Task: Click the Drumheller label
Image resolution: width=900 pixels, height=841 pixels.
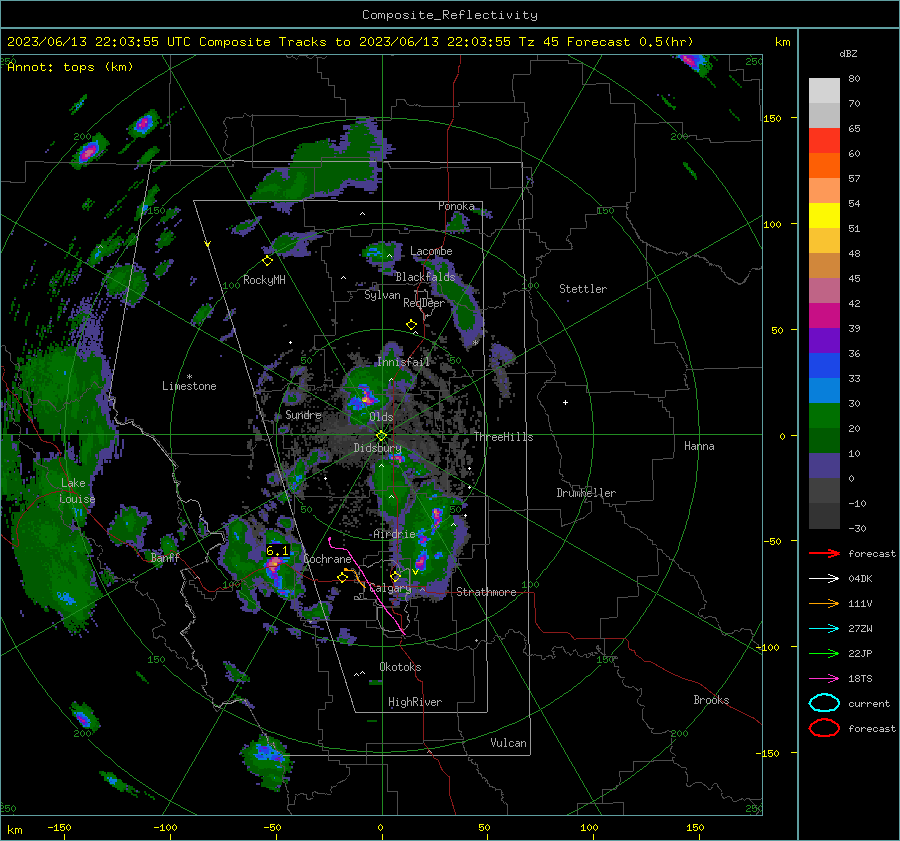Action: pos(586,493)
